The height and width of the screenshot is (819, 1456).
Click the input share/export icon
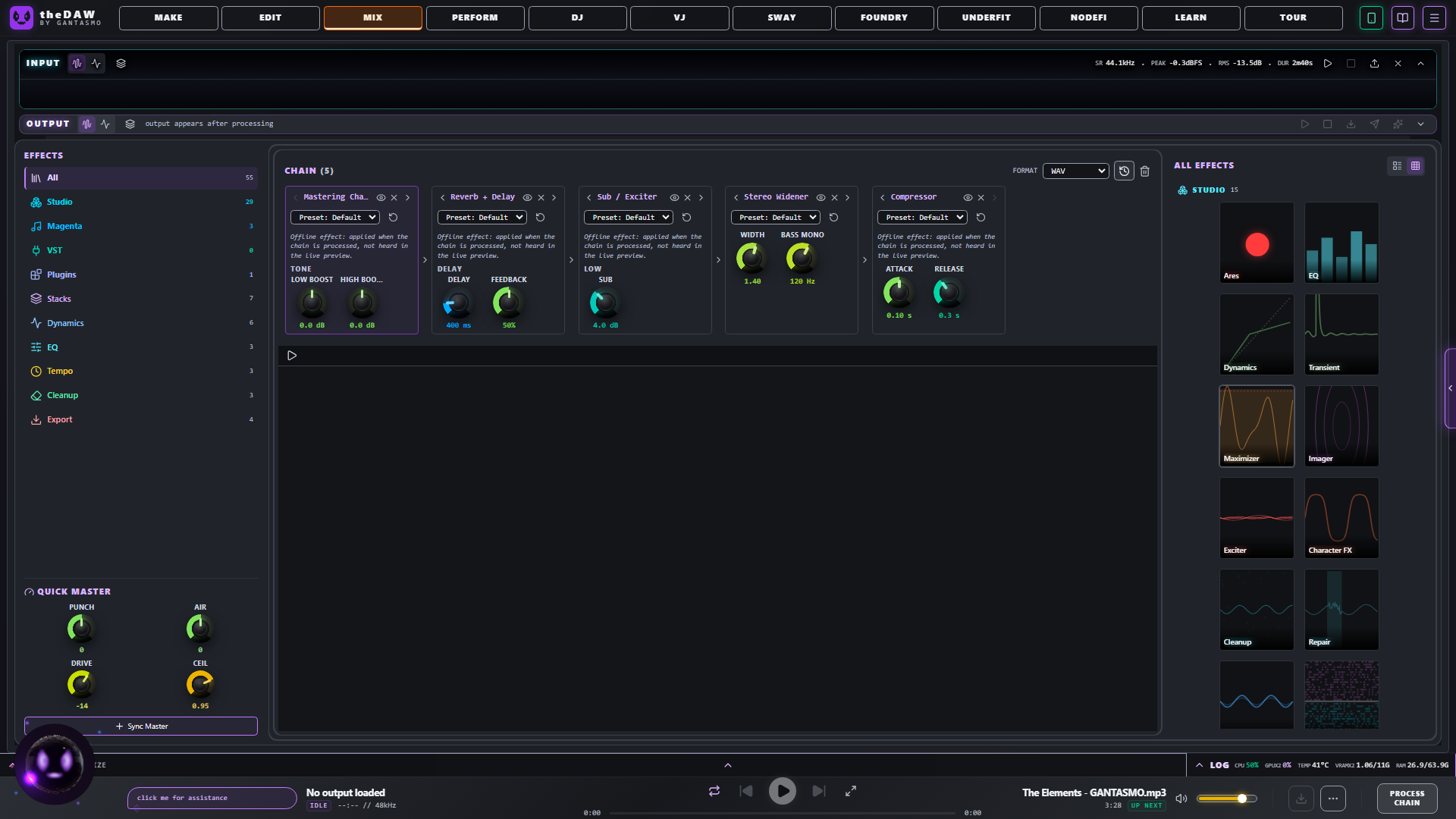tap(1374, 64)
